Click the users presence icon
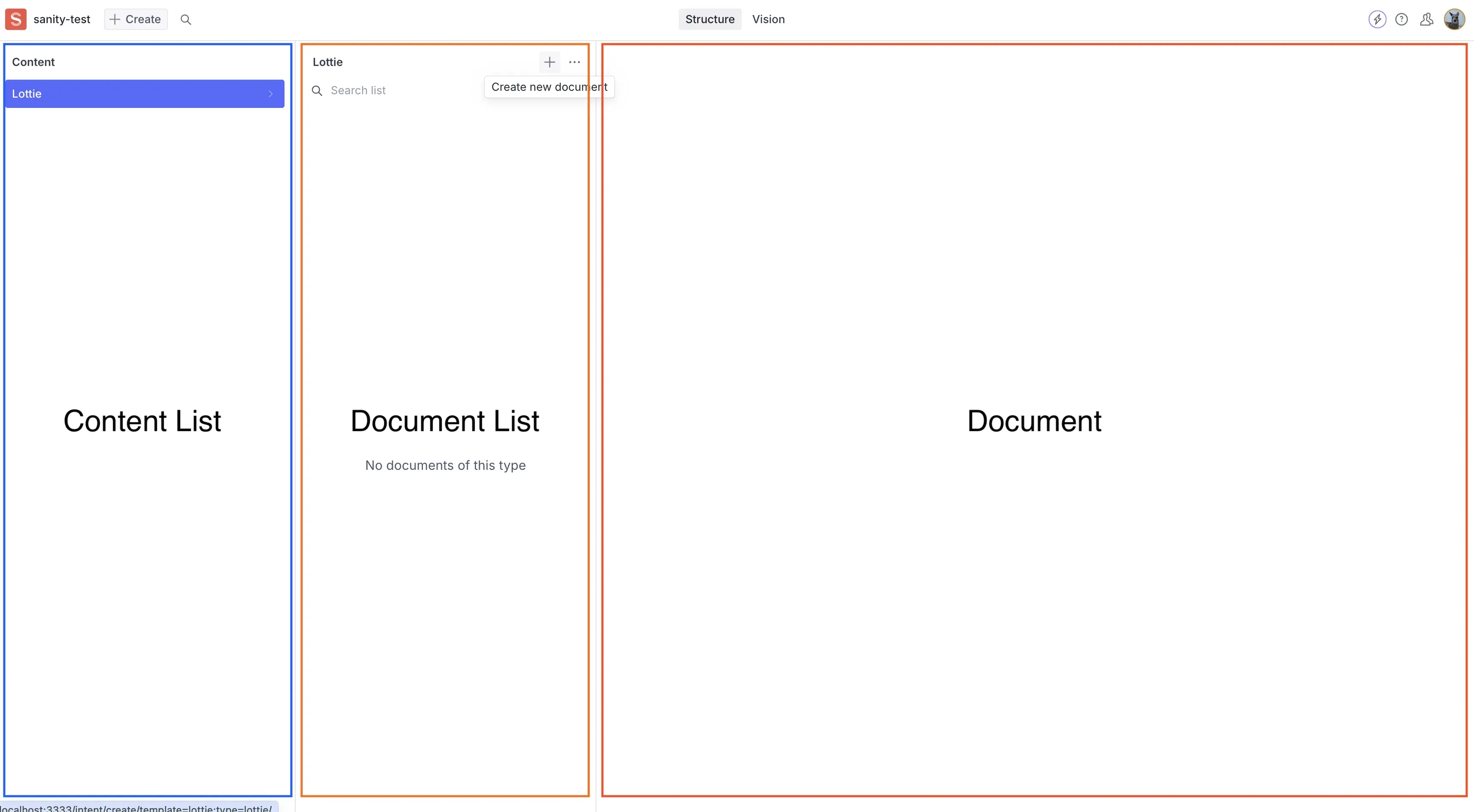This screenshot has height=812, width=1474. click(1426, 19)
